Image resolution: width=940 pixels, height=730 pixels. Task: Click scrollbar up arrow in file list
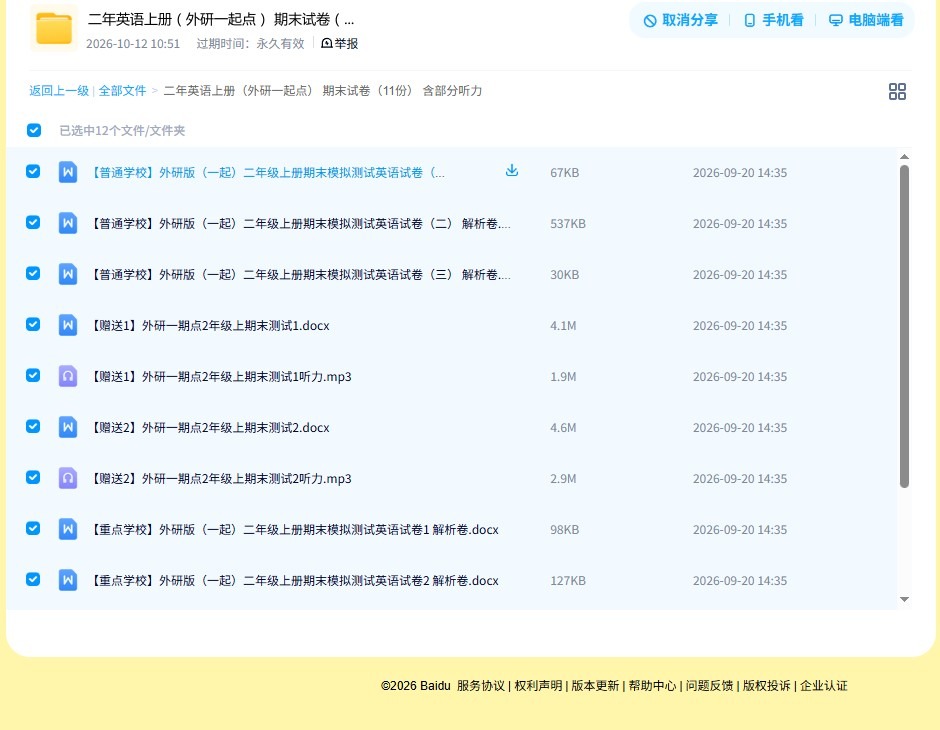[905, 157]
